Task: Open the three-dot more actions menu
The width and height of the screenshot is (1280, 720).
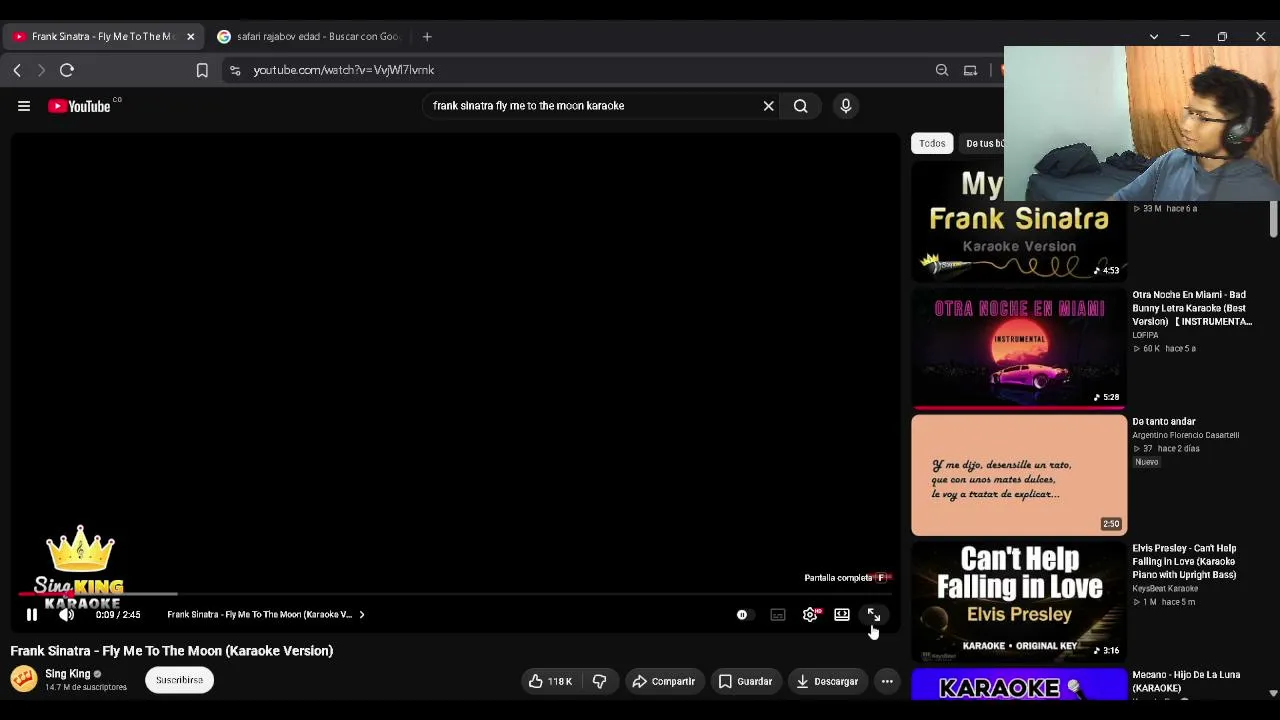Action: [x=887, y=682]
